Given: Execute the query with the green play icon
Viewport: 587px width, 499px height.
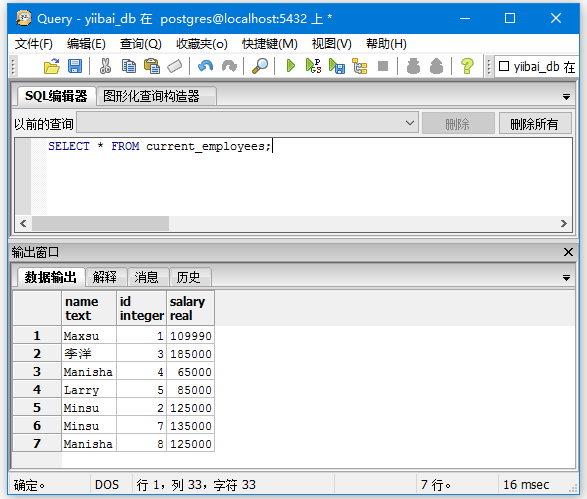Looking at the screenshot, I should coord(290,66).
